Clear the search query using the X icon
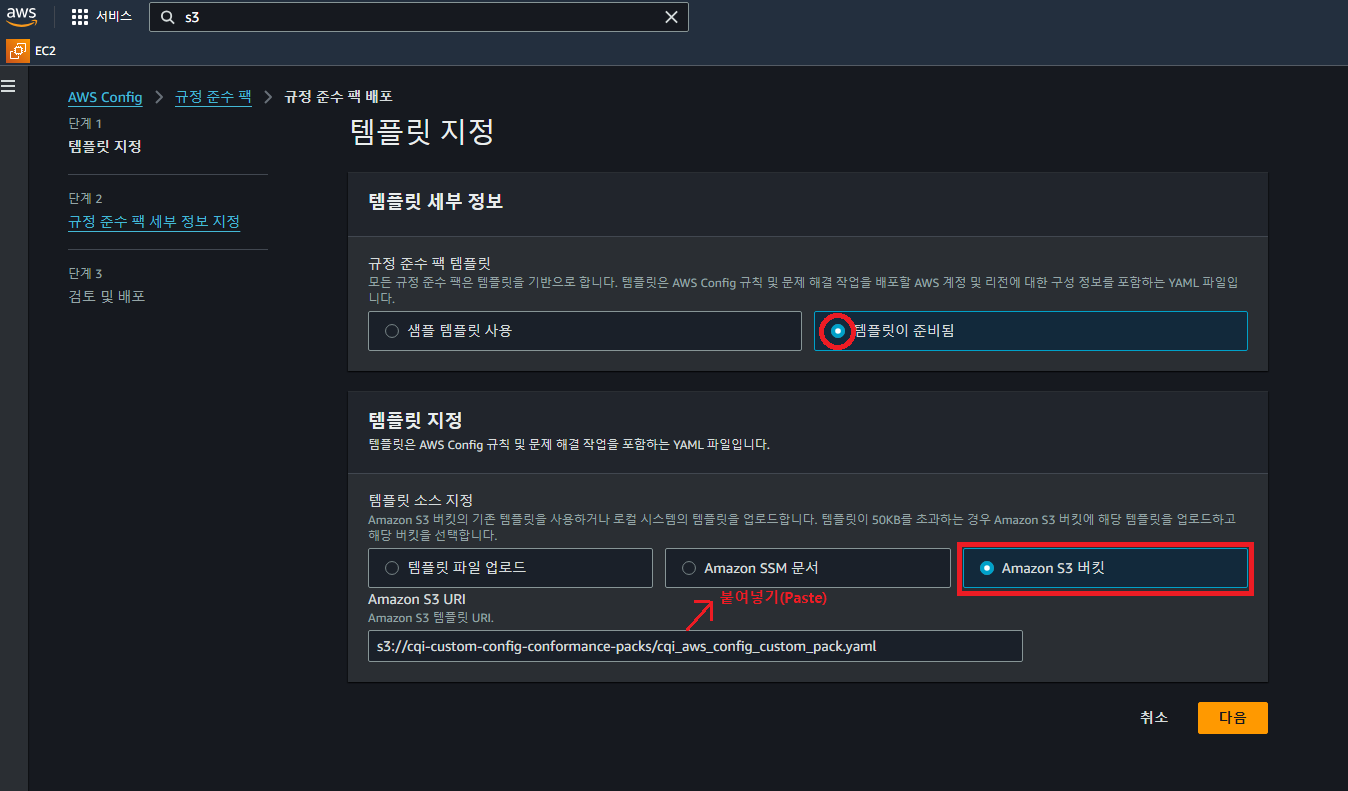The height and width of the screenshot is (791, 1348). [671, 16]
